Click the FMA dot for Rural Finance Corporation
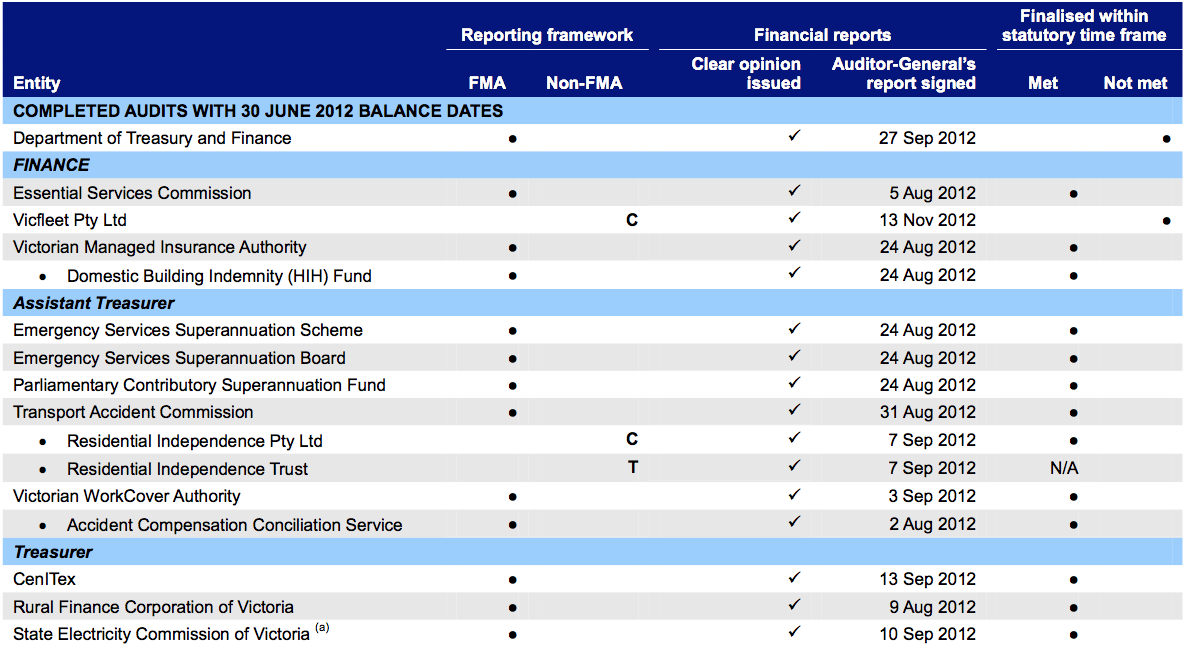The image size is (1187, 650). click(x=512, y=608)
